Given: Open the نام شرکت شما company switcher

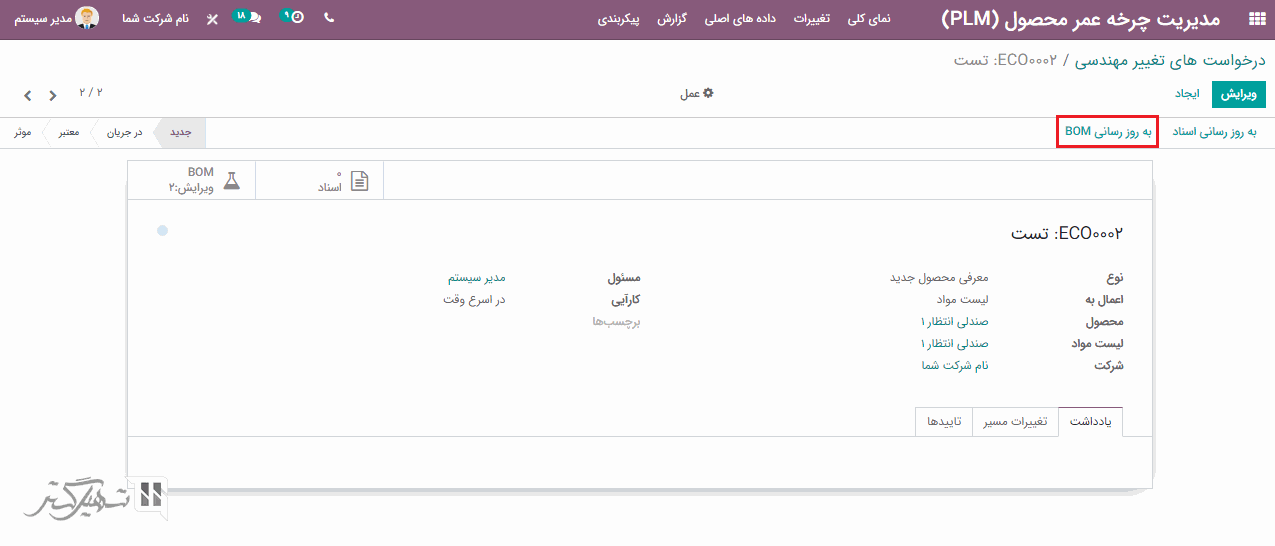Looking at the screenshot, I should tap(155, 19).
